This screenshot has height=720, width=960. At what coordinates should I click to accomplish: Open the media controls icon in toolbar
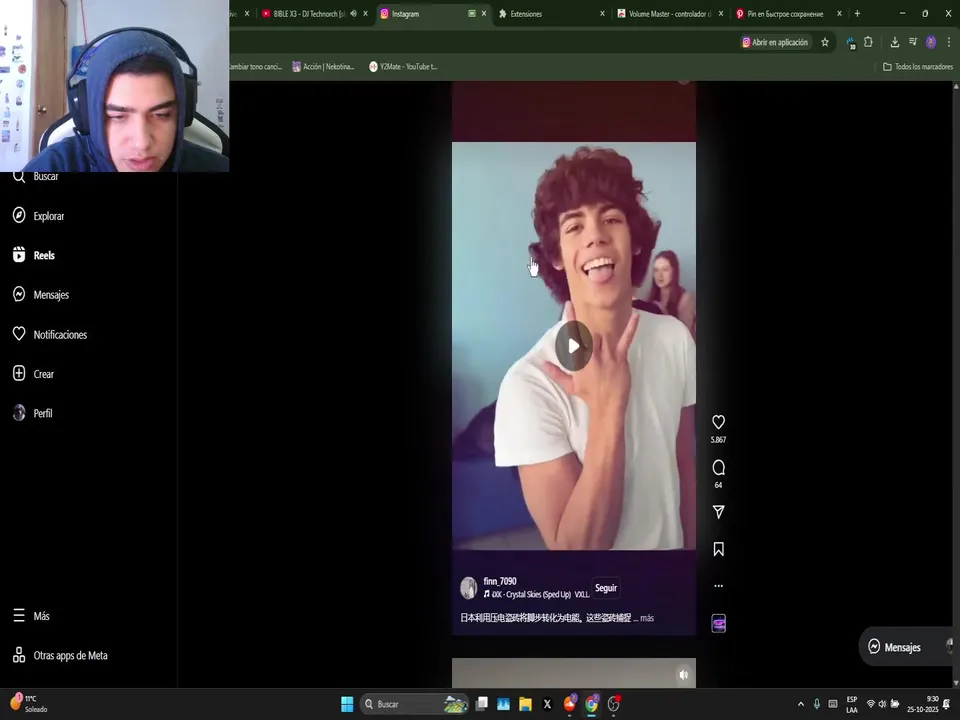913,42
